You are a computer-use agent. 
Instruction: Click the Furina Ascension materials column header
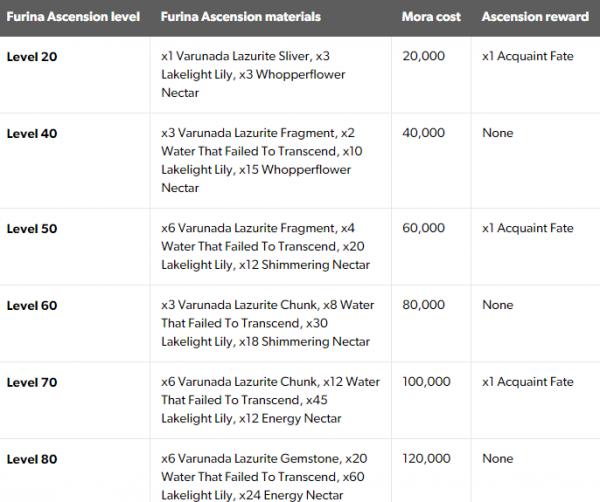[240, 17]
